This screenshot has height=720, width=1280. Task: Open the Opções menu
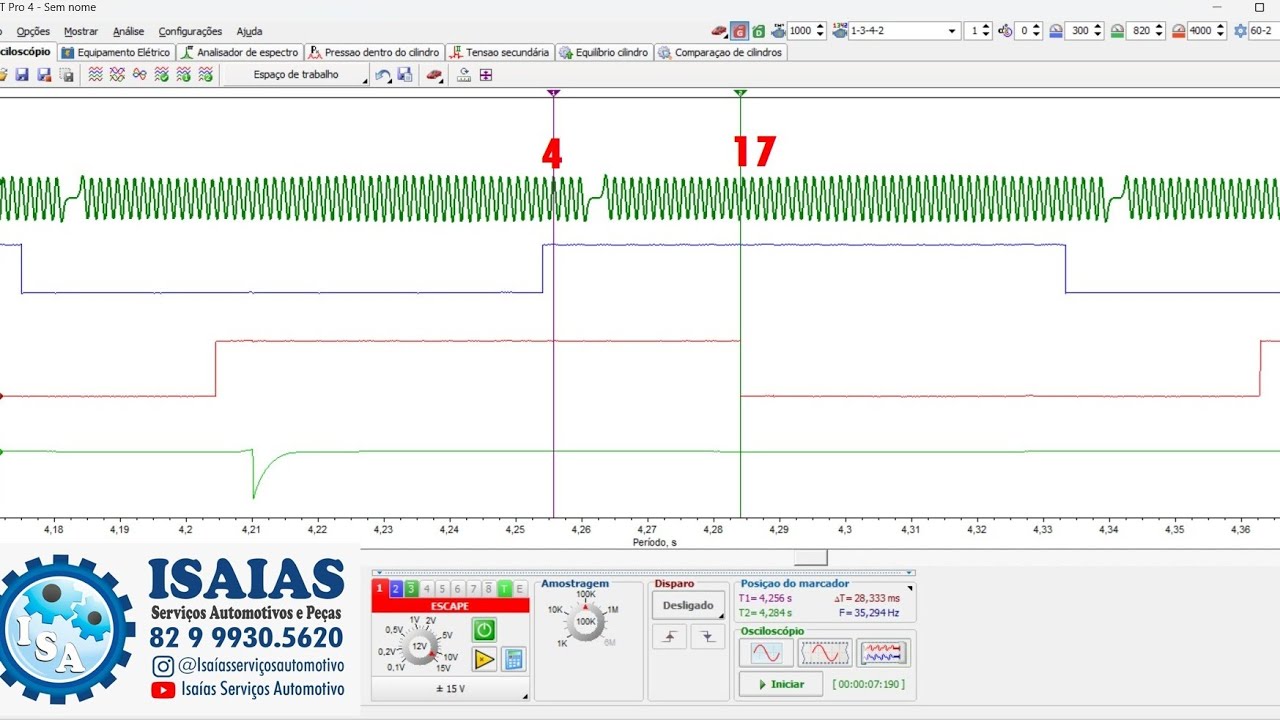click(x=33, y=32)
